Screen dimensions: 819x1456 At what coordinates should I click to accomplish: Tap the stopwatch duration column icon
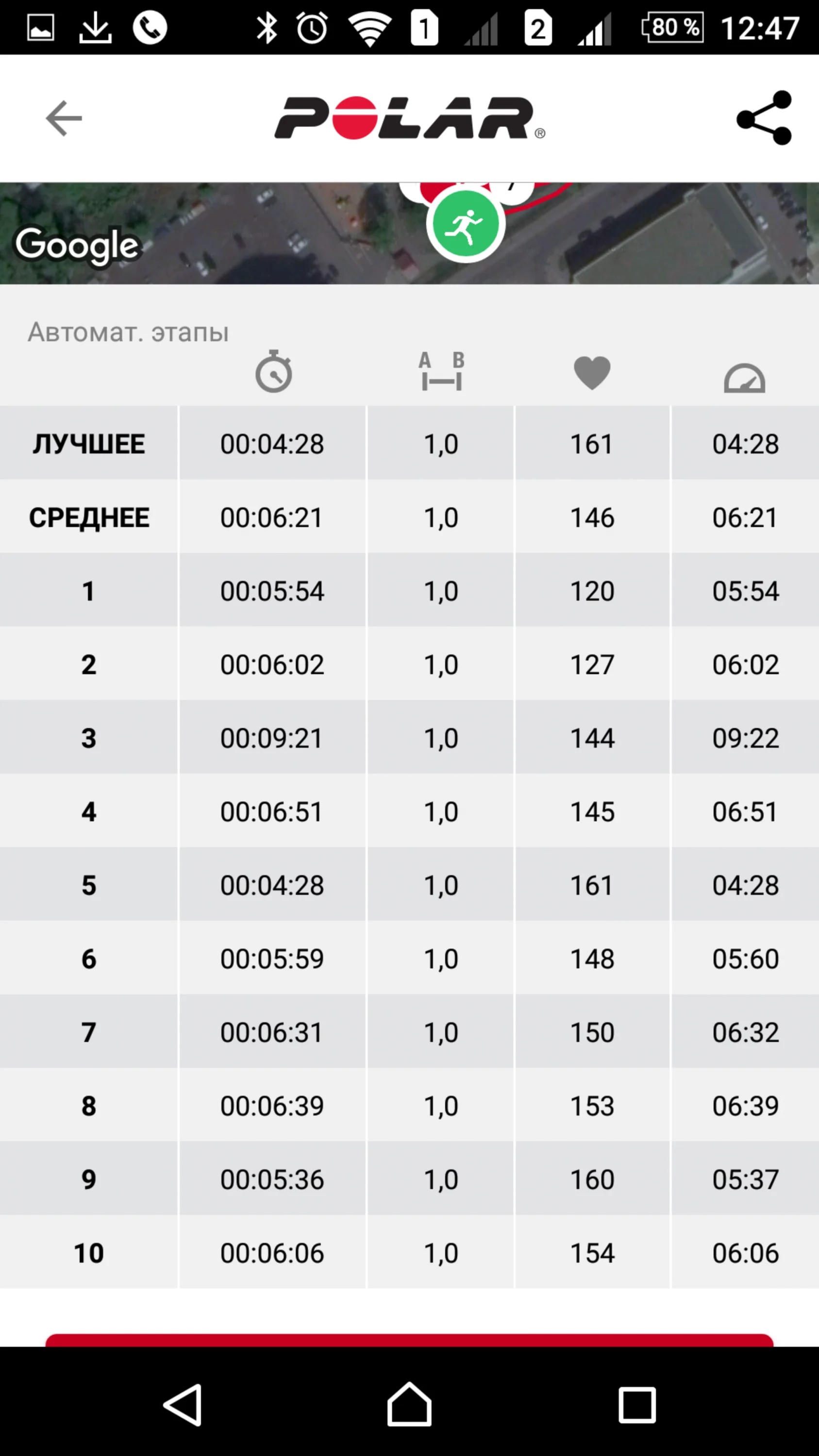coord(273,372)
